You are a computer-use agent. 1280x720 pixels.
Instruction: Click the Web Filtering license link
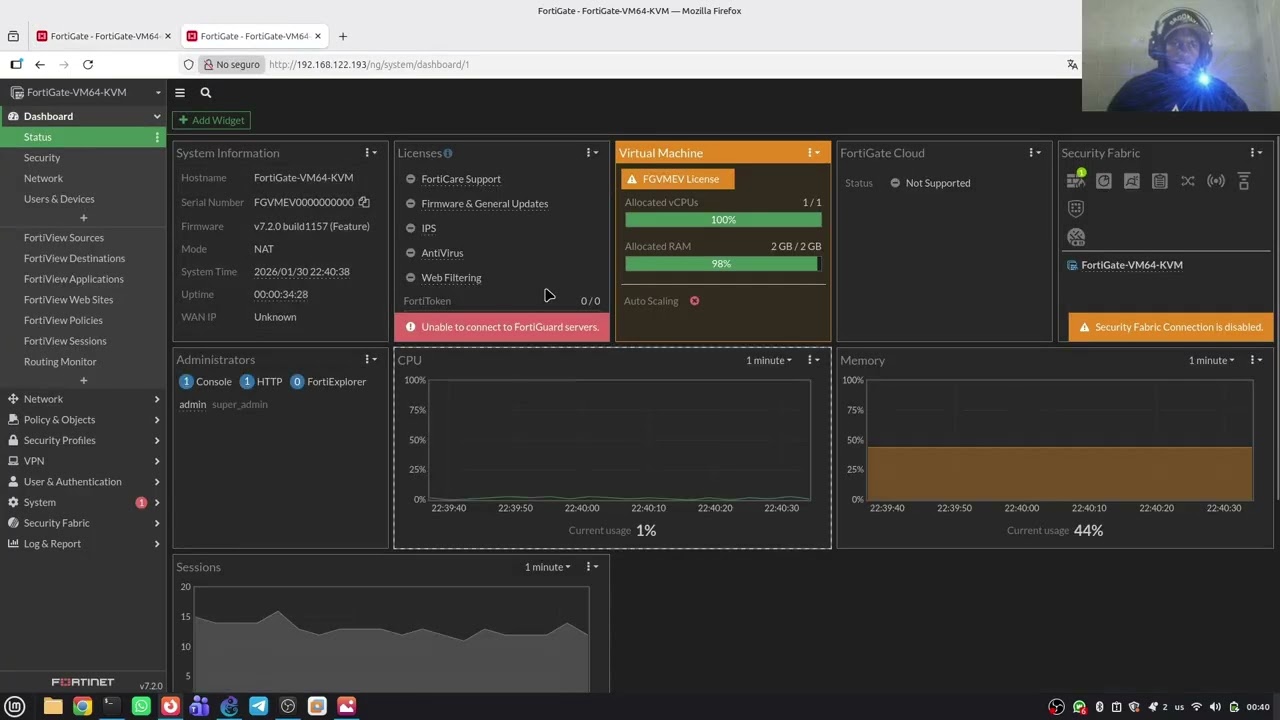[x=451, y=278]
